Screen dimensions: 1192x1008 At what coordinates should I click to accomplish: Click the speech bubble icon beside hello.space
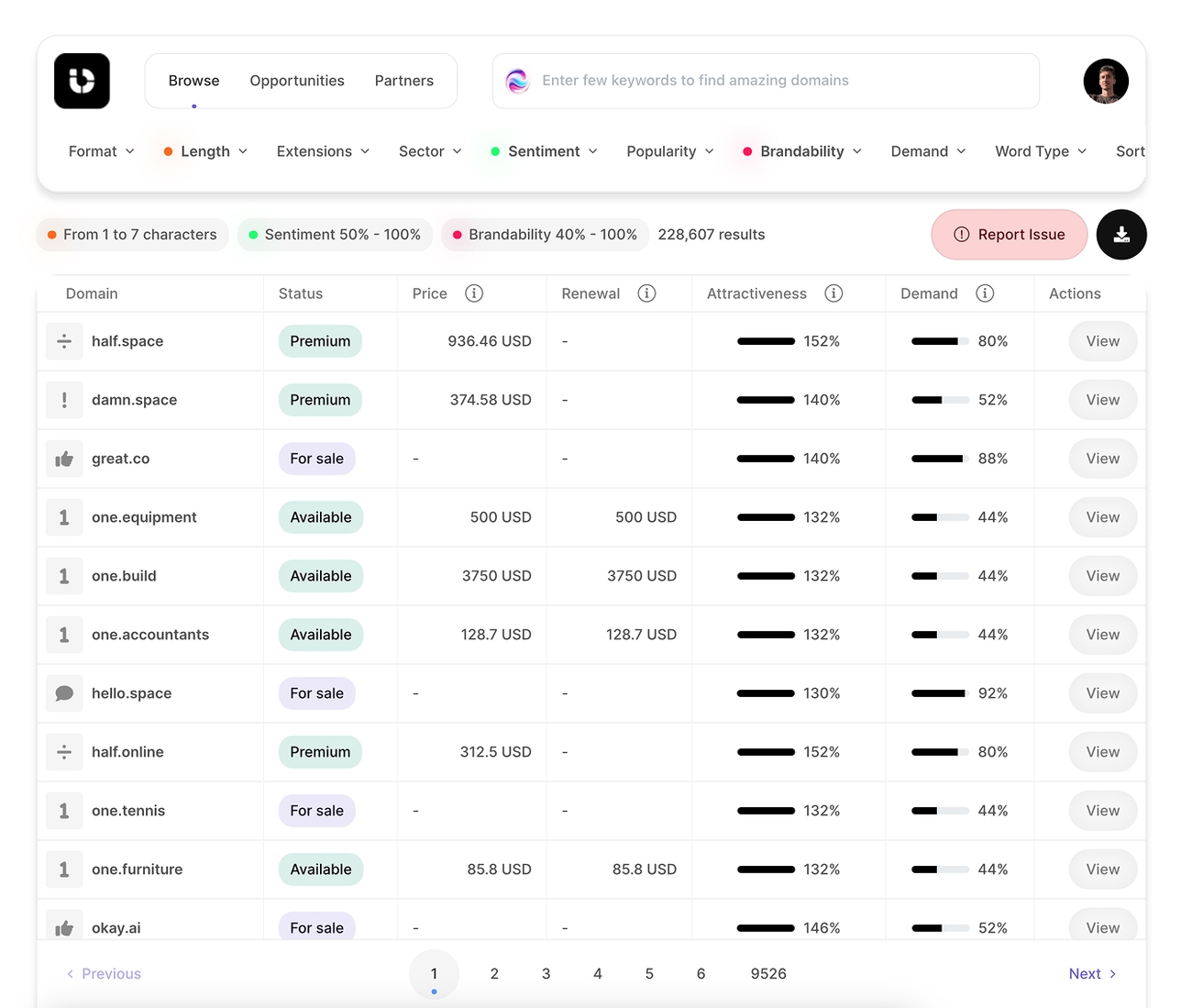[64, 692]
